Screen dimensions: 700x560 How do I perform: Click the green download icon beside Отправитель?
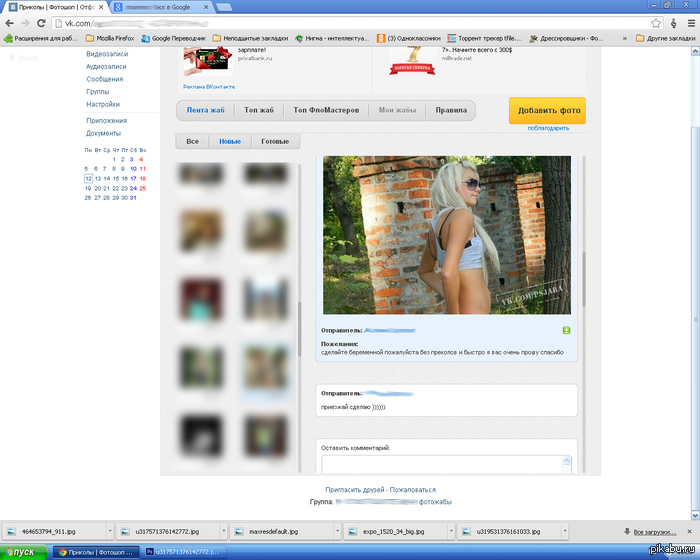(566, 329)
